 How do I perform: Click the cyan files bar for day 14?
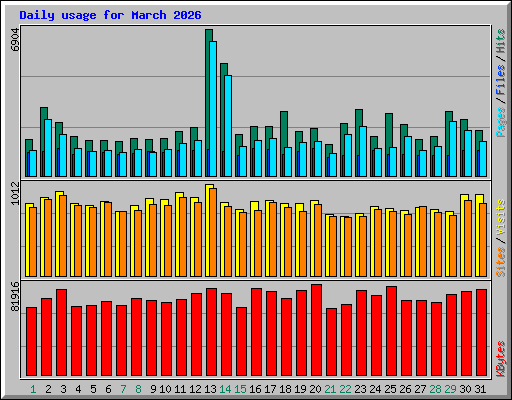228,126
